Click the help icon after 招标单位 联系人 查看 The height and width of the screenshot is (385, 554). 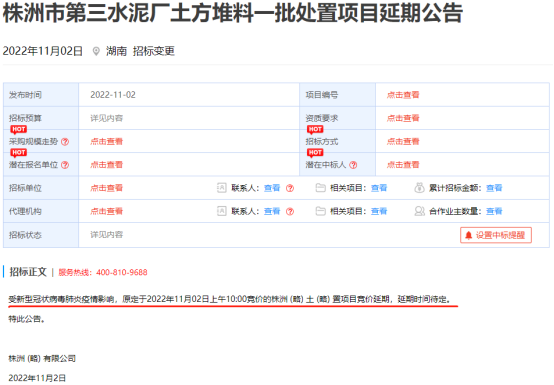pos(290,188)
